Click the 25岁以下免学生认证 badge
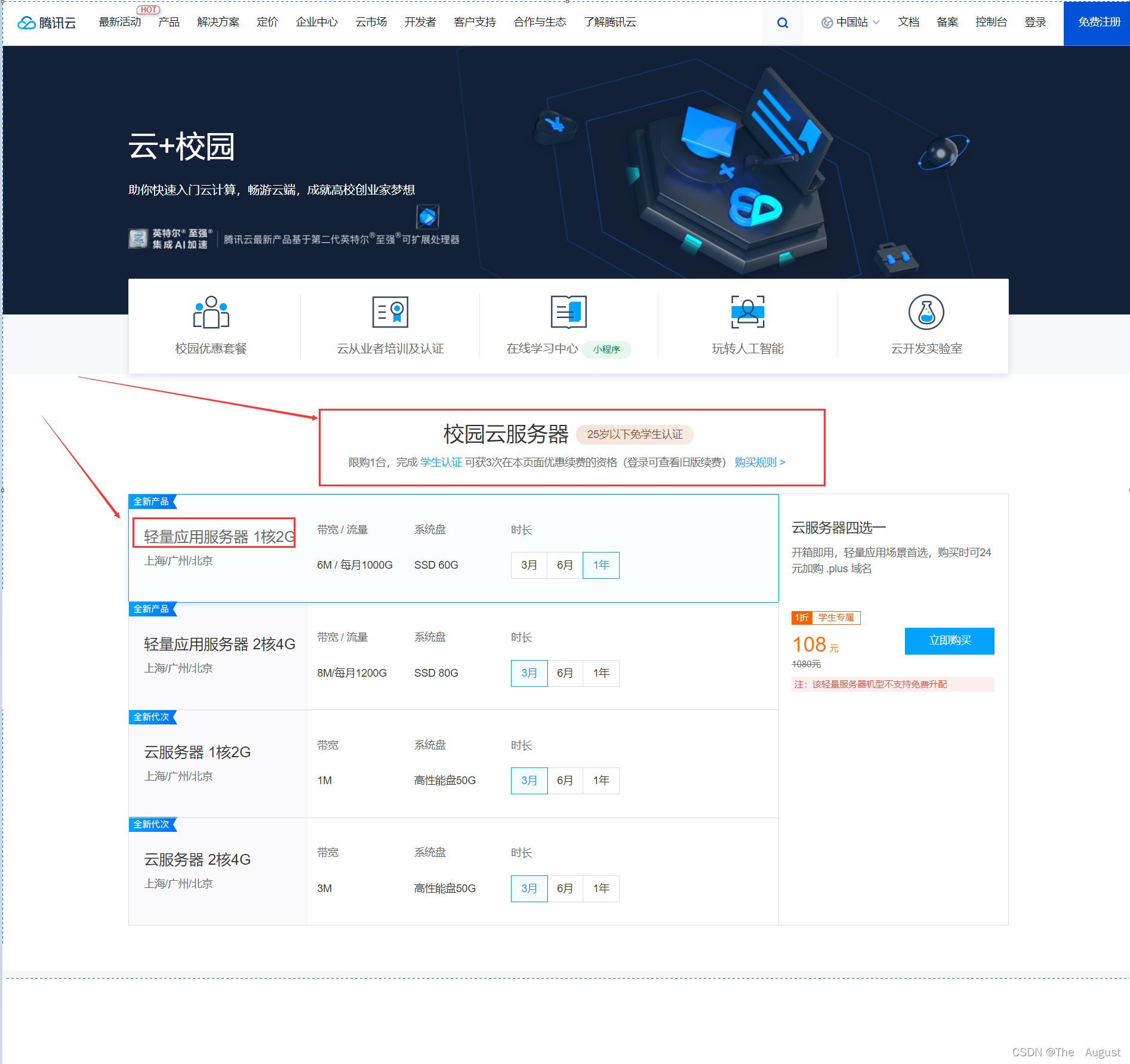1130x1064 pixels. (635, 434)
